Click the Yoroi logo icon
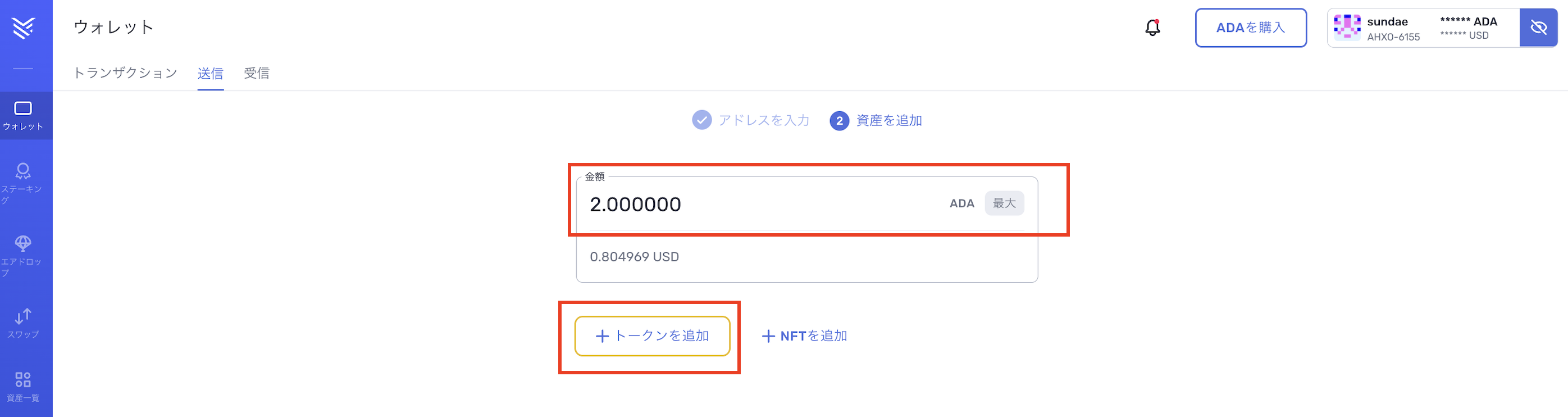Viewport: 1568px width, 417px height. coord(23,28)
